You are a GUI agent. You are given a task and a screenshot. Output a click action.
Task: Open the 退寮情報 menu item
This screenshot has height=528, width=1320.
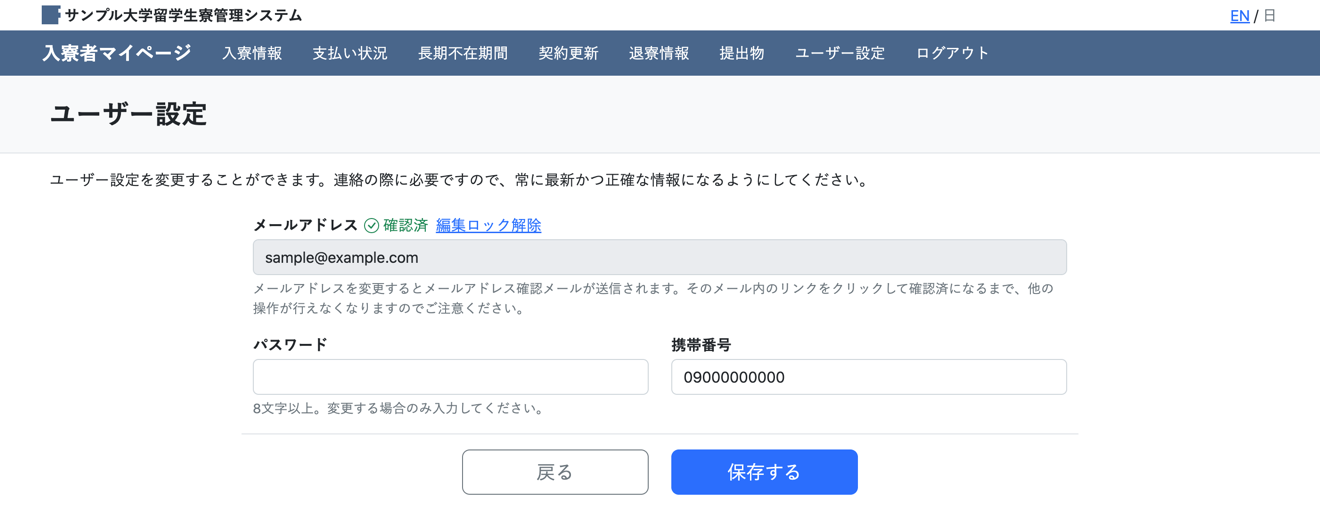(x=659, y=53)
